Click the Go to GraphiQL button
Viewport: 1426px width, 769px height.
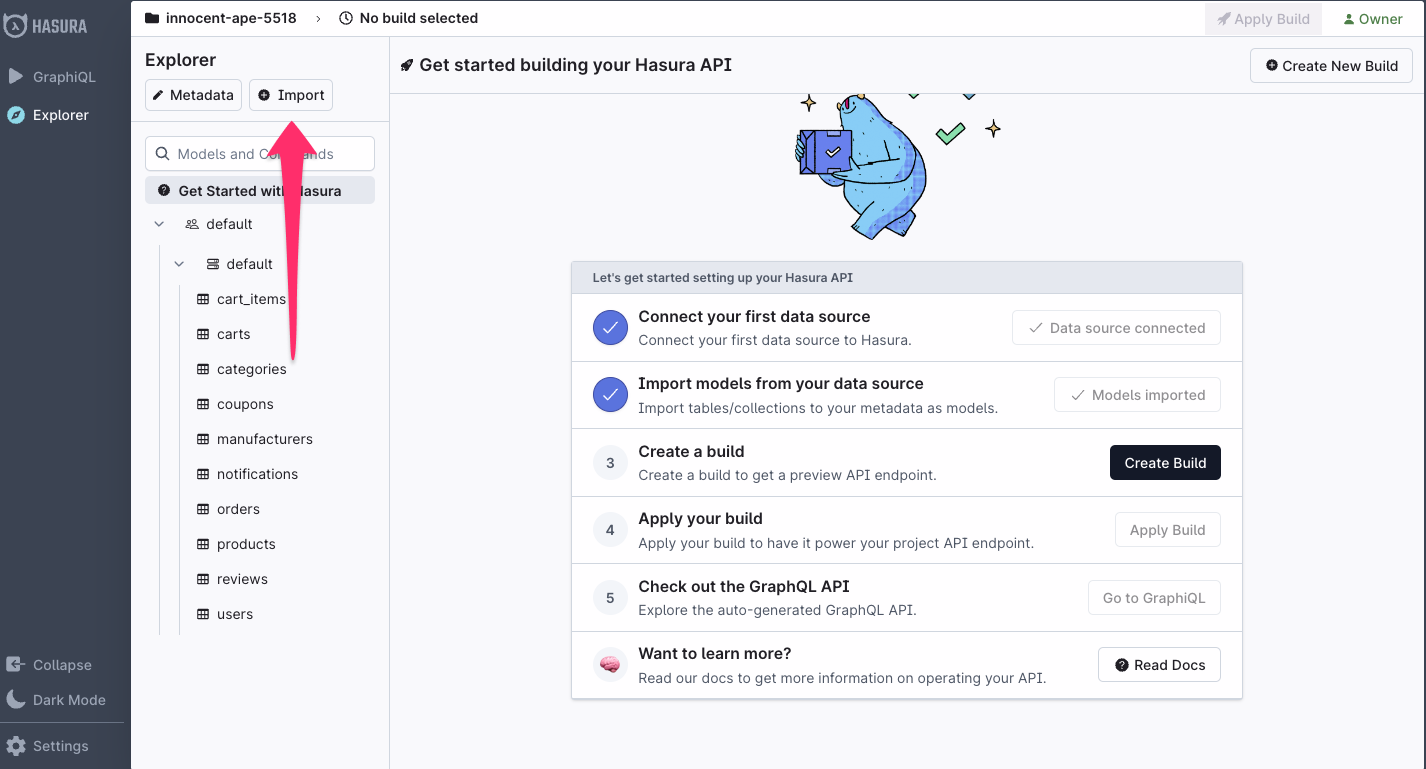[1154, 598]
